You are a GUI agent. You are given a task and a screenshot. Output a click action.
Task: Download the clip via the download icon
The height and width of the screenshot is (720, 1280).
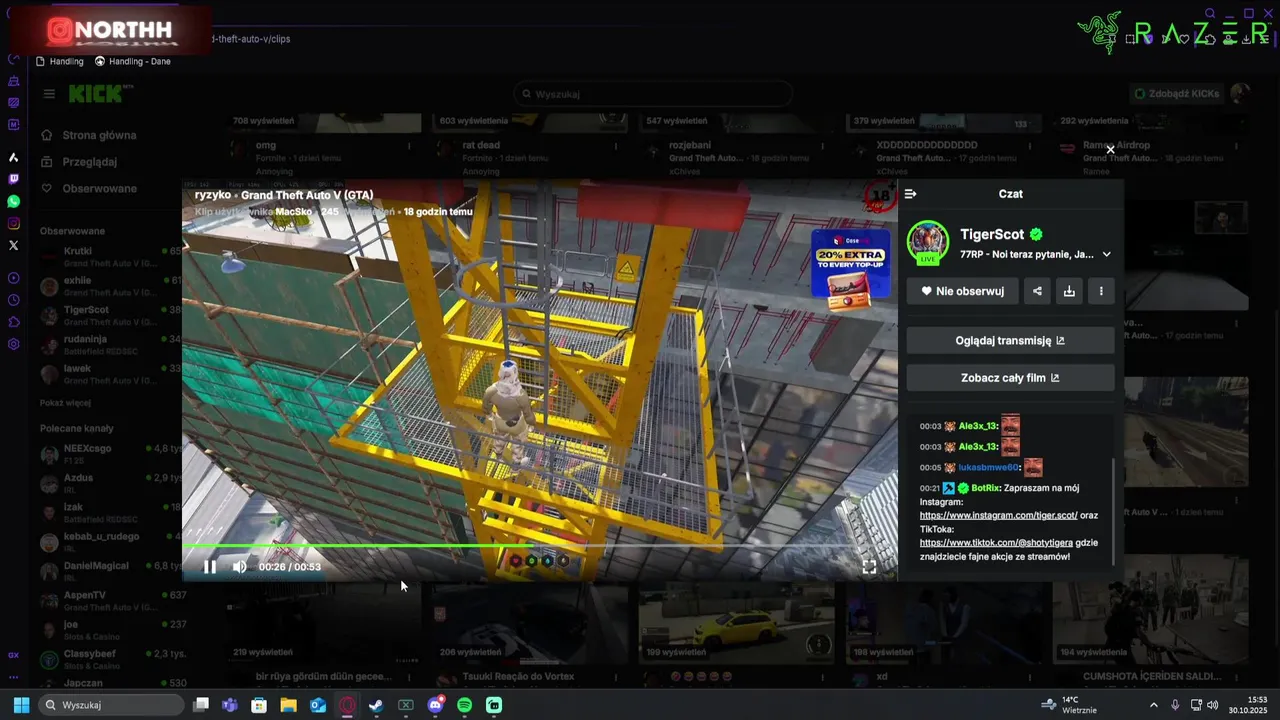(x=1069, y=291)
